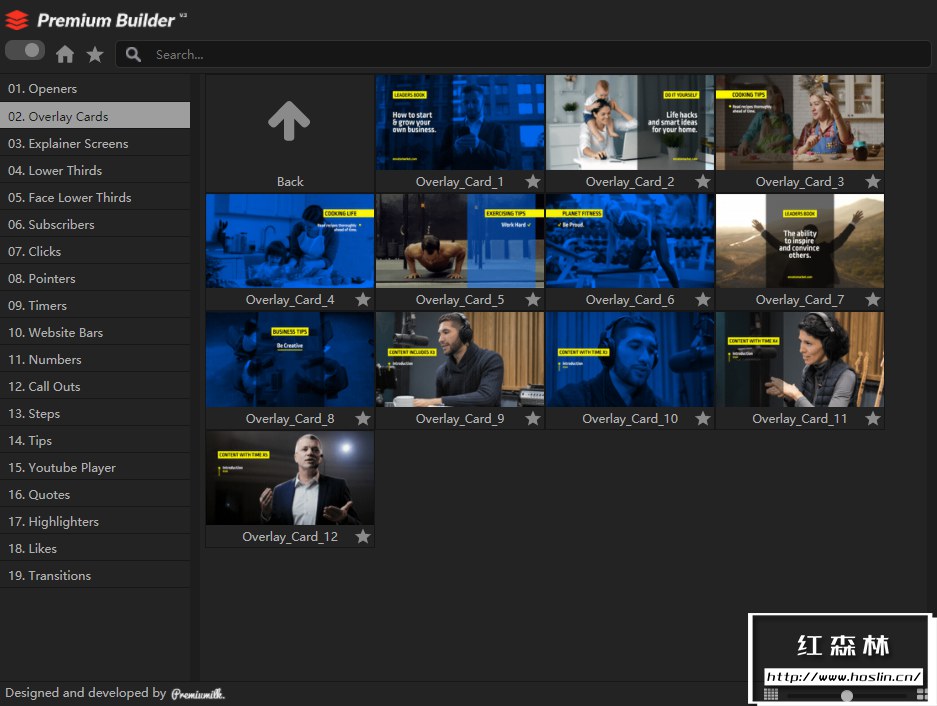Select the Overlay_Card_7 thumbnail

[x=800, y=241]
